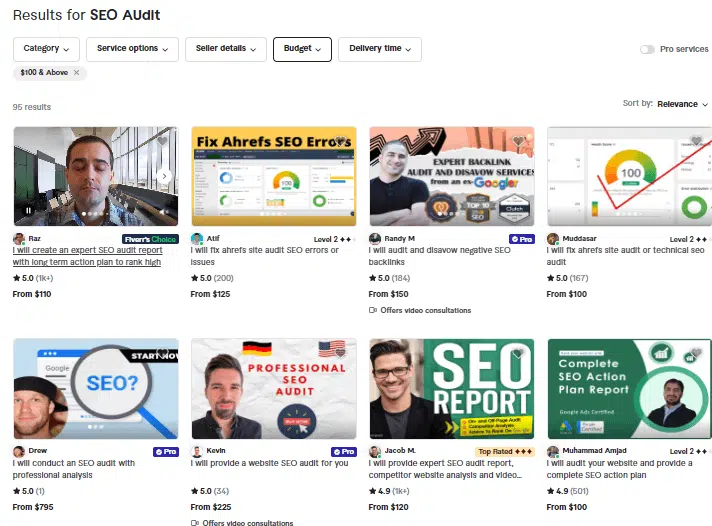This screenshot has height=526, width=712.
Task: Show next image on Raz's gig
Action: 164,176
